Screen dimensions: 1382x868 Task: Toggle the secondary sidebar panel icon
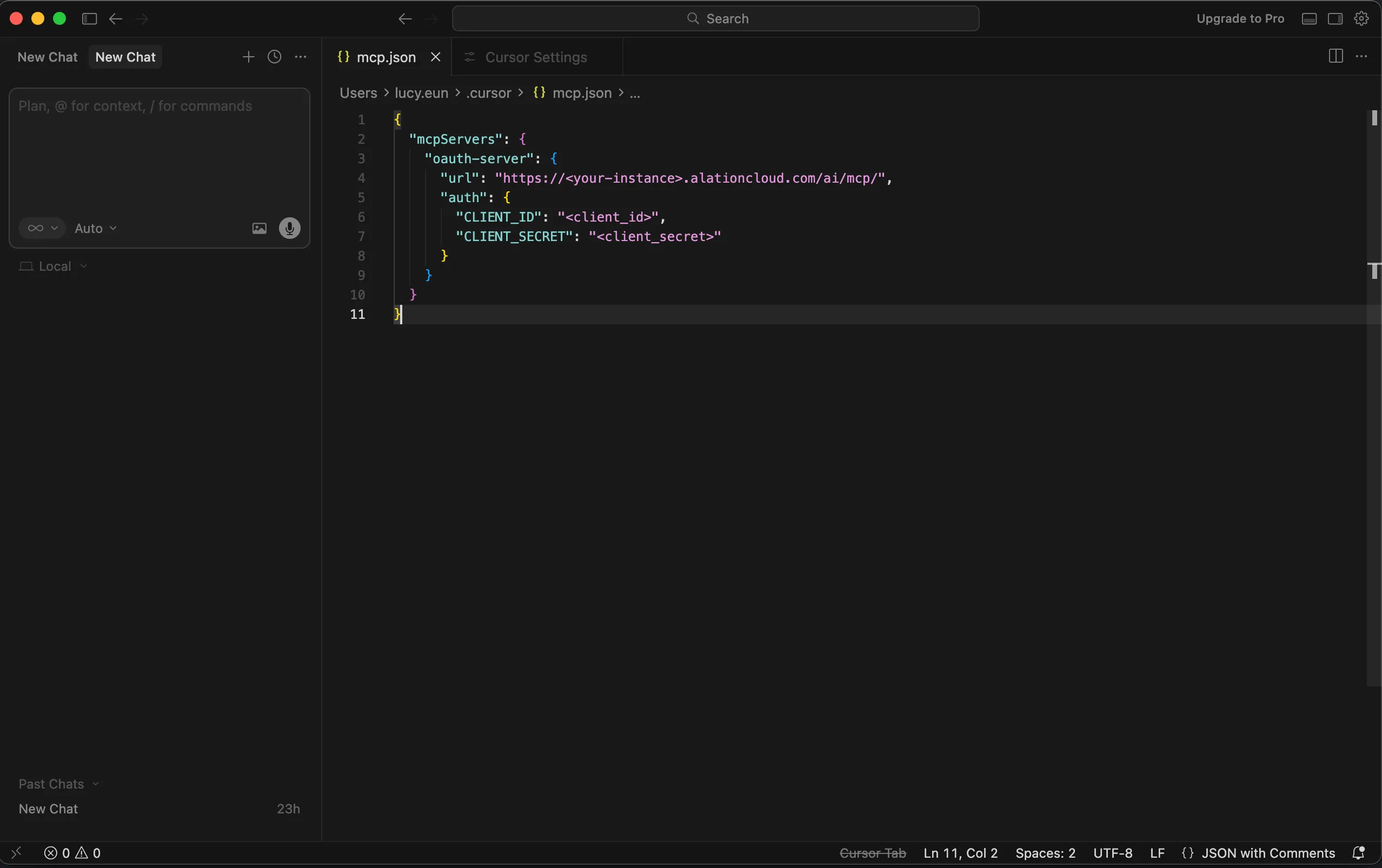[1336, 18]
